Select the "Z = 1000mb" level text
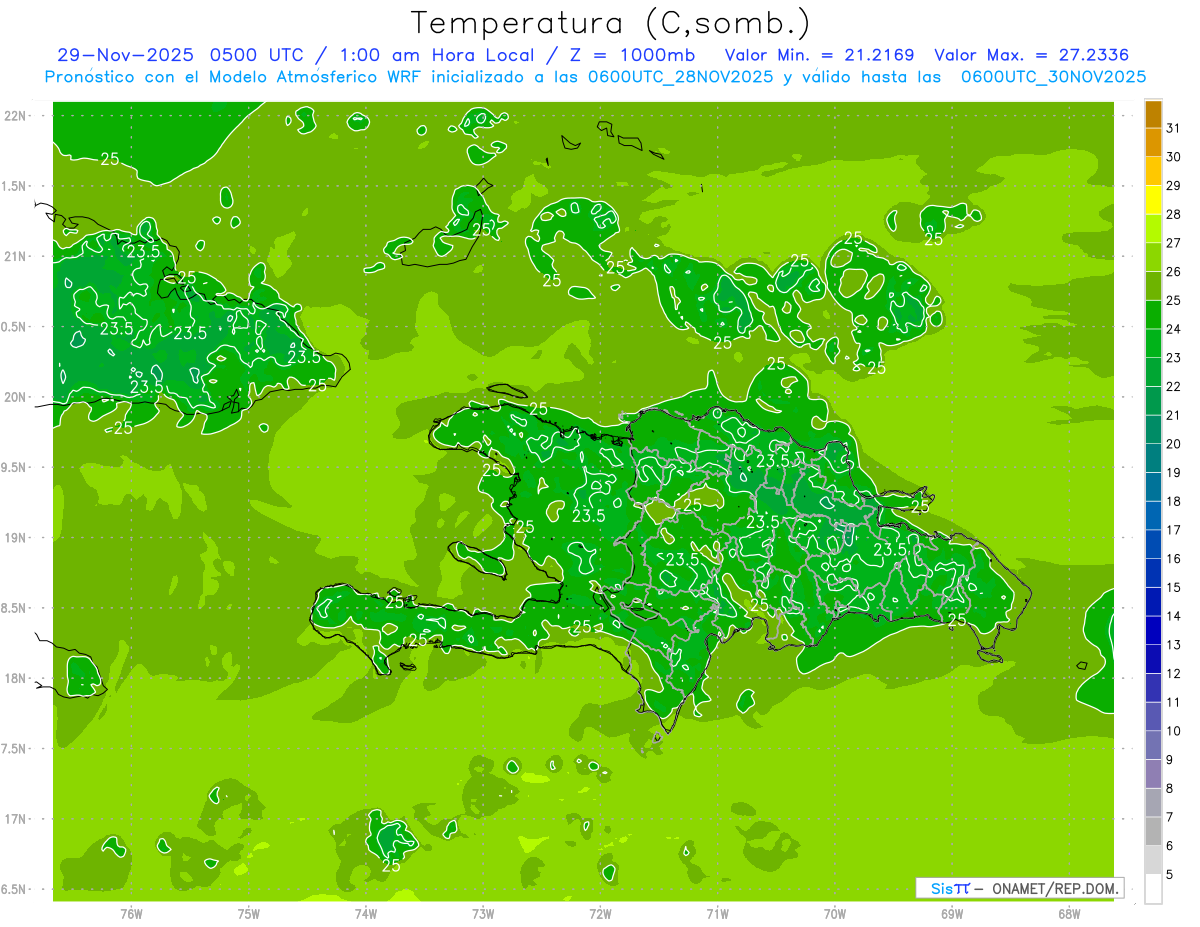 click(631, 55)
